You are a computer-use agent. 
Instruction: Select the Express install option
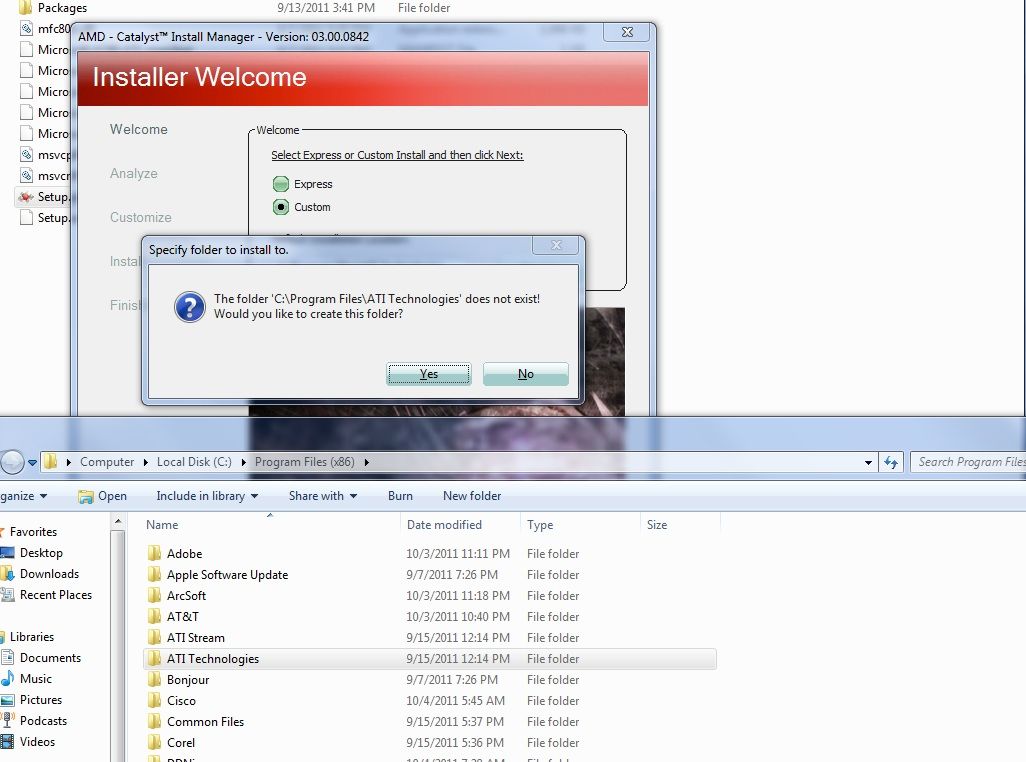pyautogui.click(x=281, y=184)
